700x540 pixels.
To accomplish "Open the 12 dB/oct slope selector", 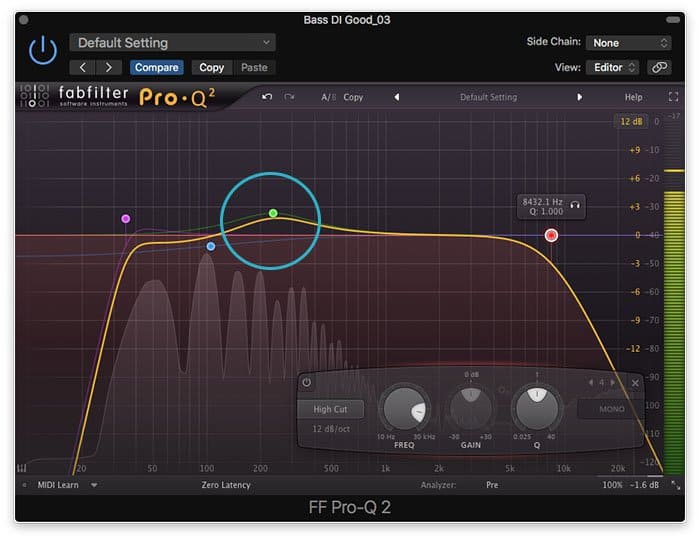I will [331, 429].
